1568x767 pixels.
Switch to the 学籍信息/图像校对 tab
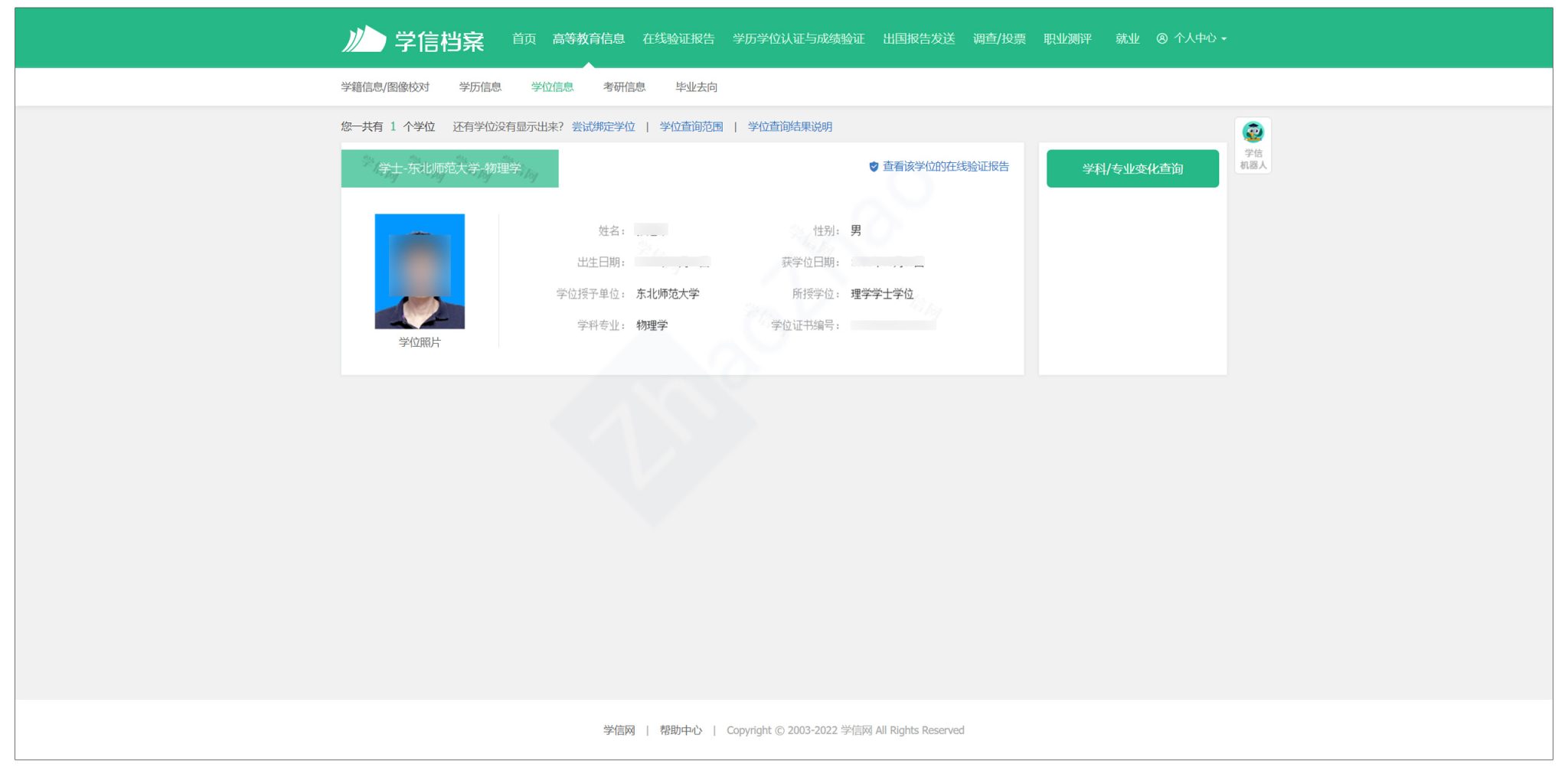pos(386,86)
